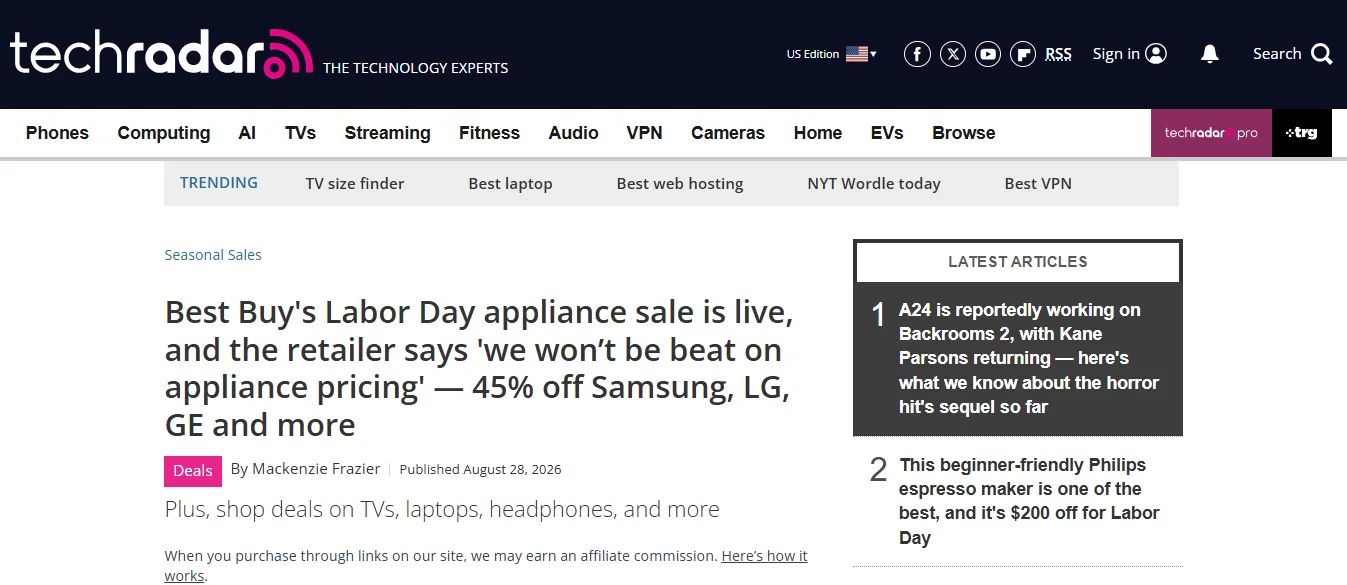This screenshot has height=585, width=1347.
Task: Open the Home menu
Action: [818, 133]
